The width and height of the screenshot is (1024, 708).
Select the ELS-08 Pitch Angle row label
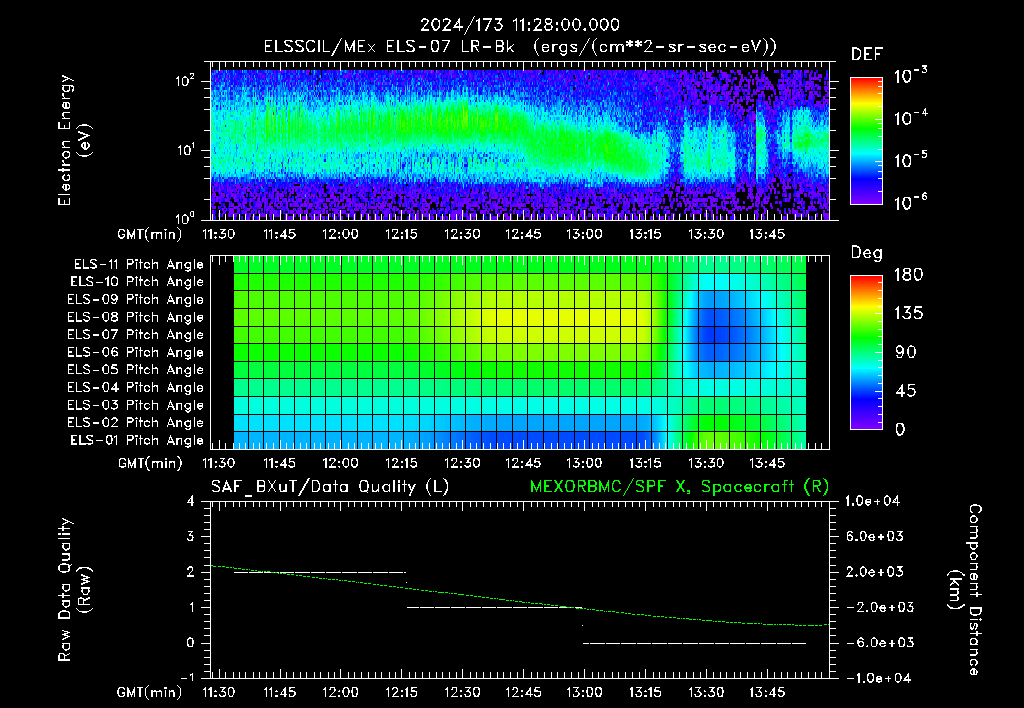135,317
